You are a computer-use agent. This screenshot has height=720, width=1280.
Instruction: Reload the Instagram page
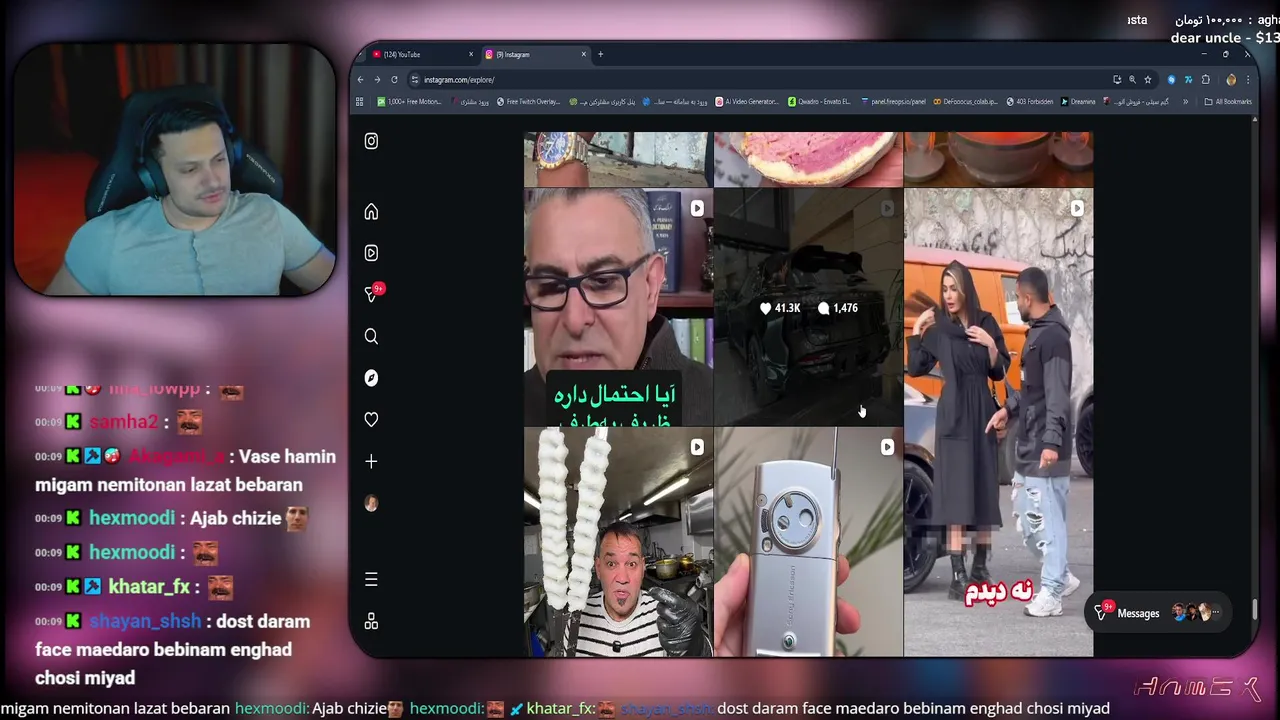tap(394, 79)
